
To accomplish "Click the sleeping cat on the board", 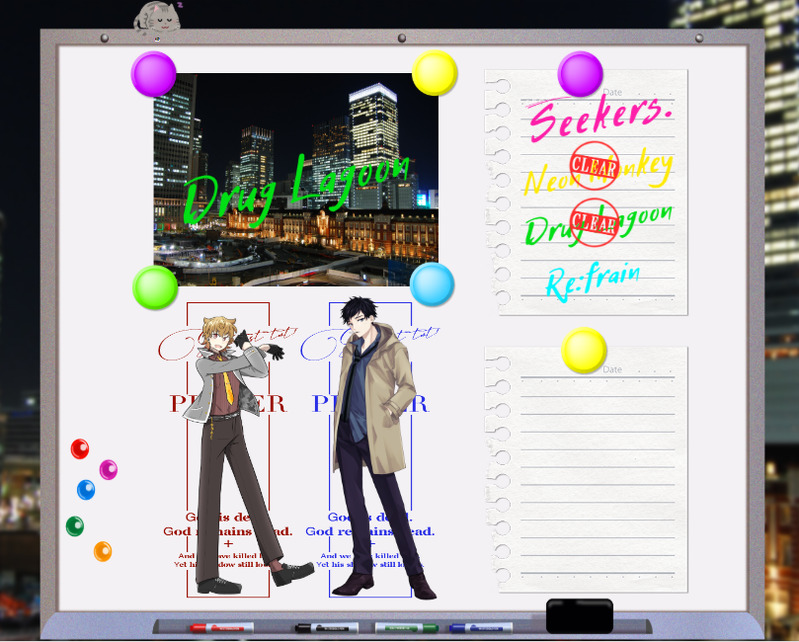I will pyautogui.click(x=157, y=16).
